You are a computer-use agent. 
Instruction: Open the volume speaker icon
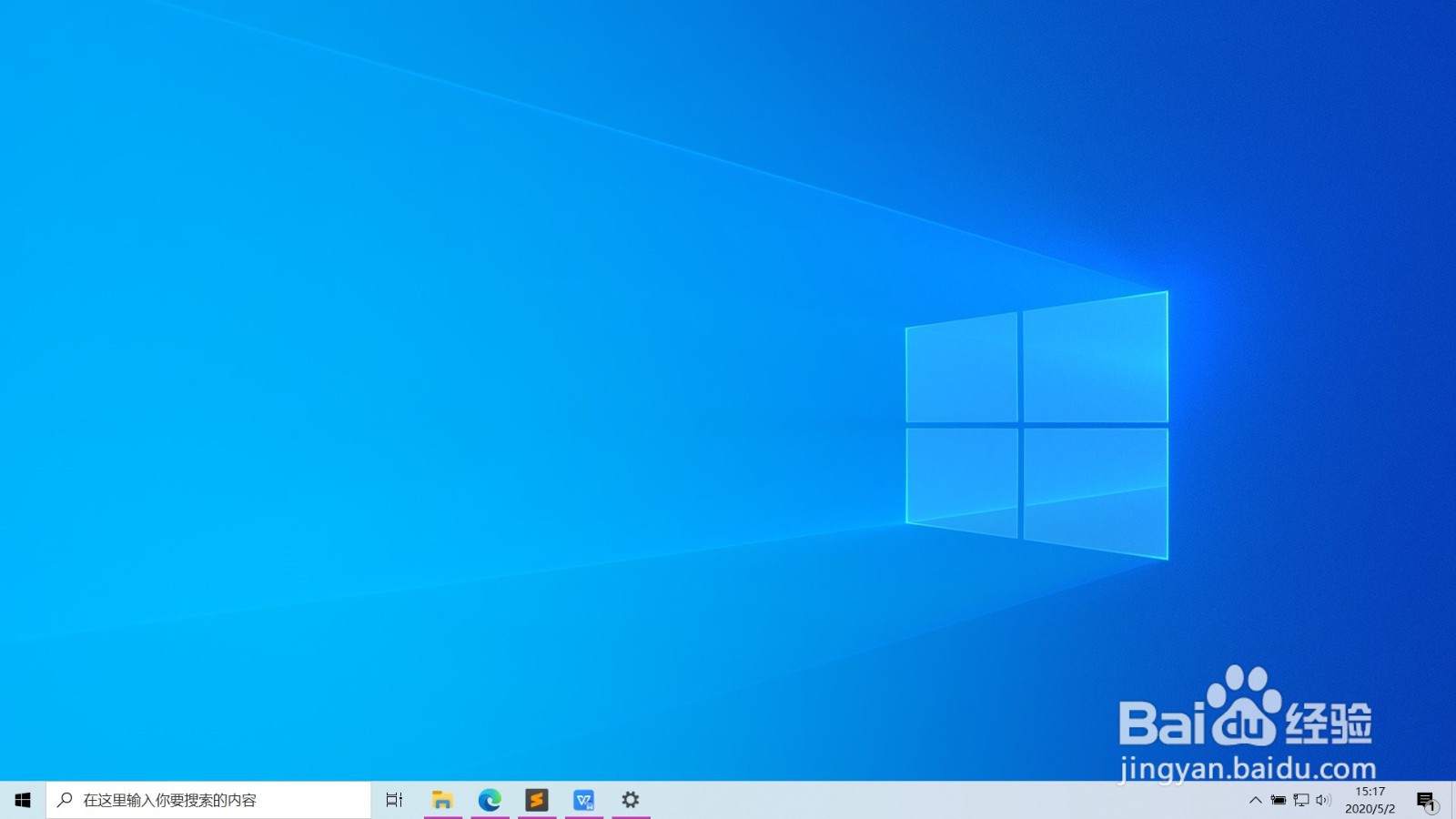click(1323, 800)
